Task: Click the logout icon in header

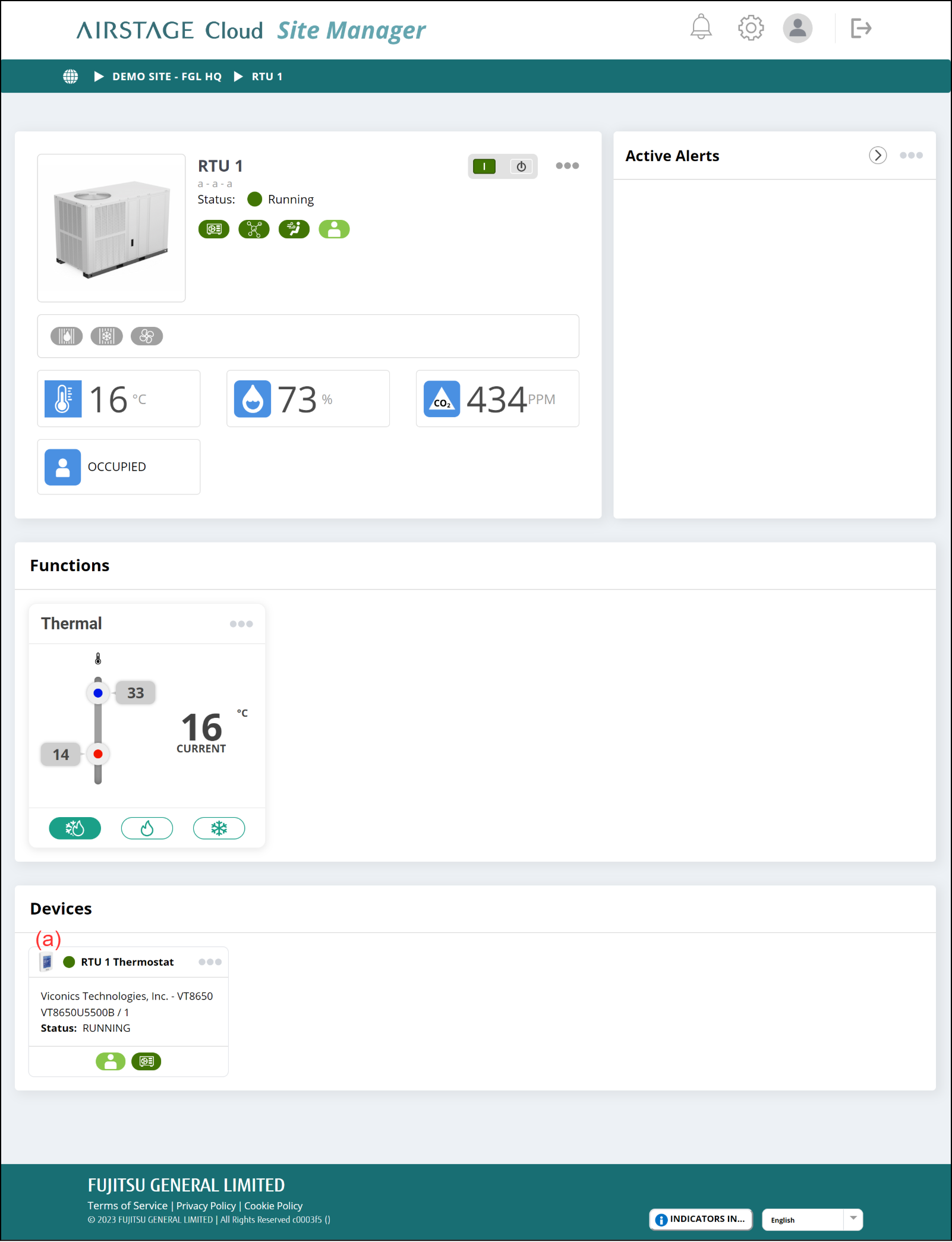Action: point(860,28)
